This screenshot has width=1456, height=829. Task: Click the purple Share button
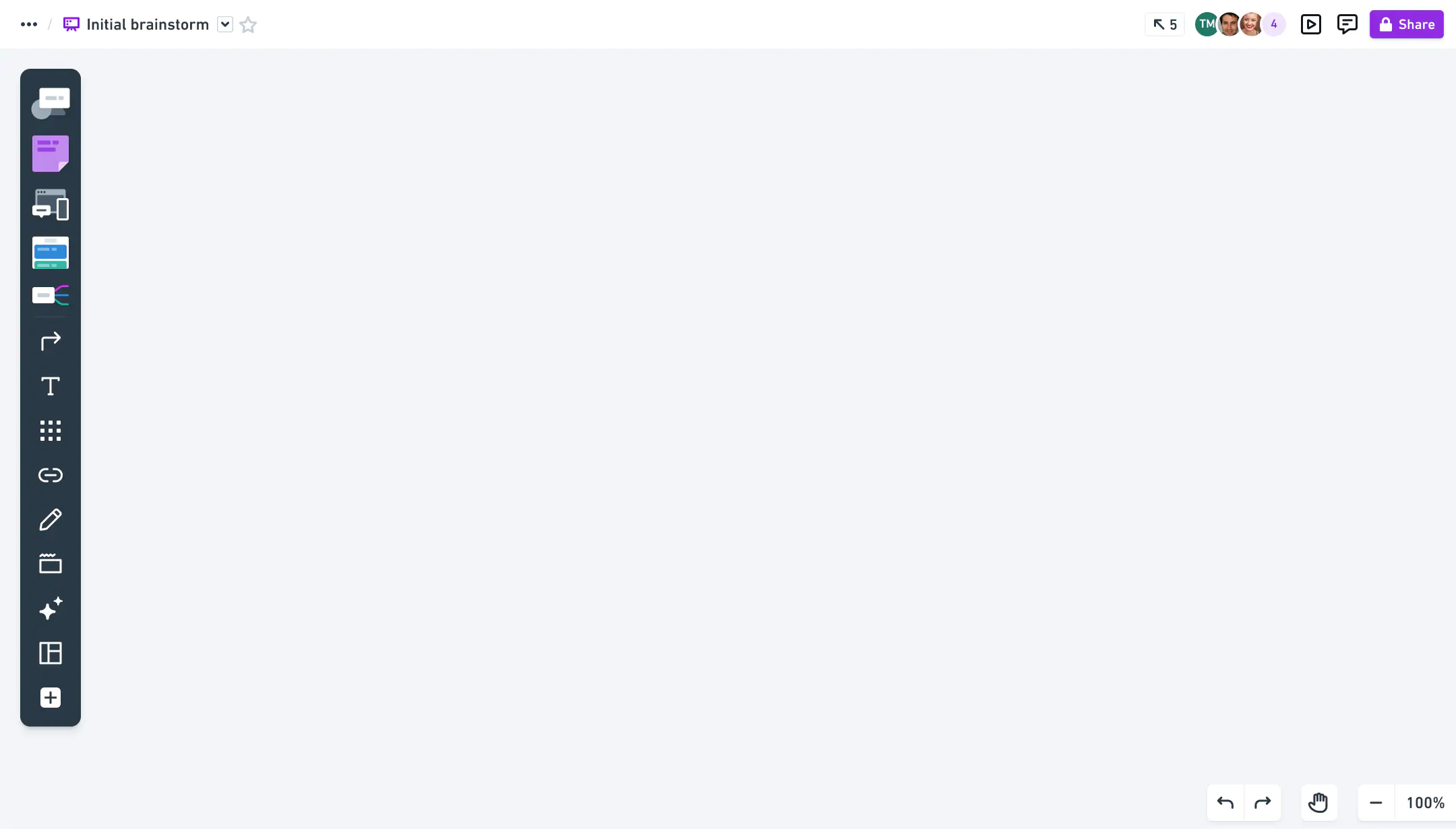coord(1406,24)
